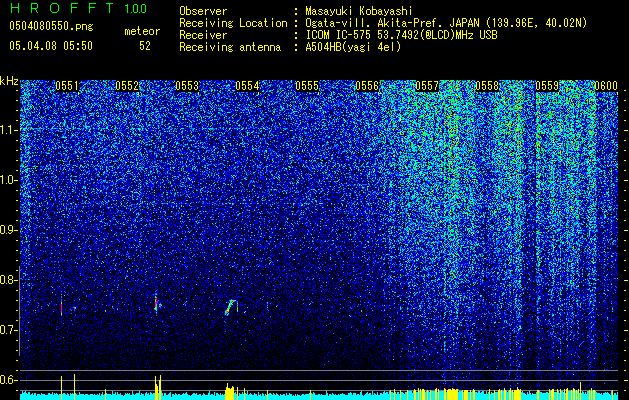Viewport: 629px width, 400px height.
Task: Click the 0.7 frequency axis label
Action: pos(8,330)
